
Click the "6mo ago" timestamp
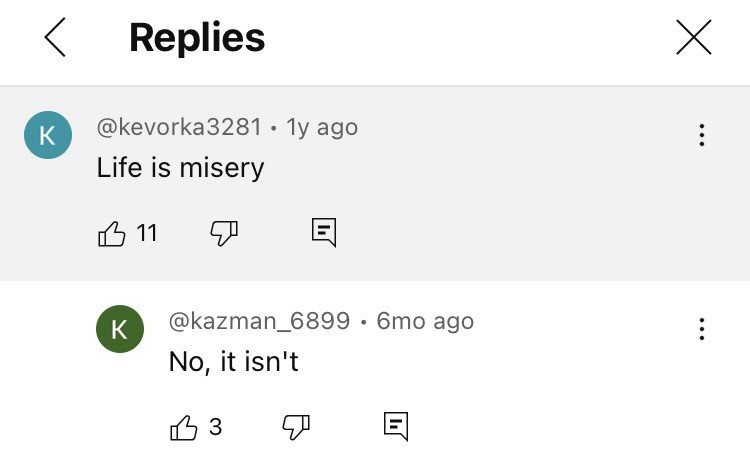[425, 321]
